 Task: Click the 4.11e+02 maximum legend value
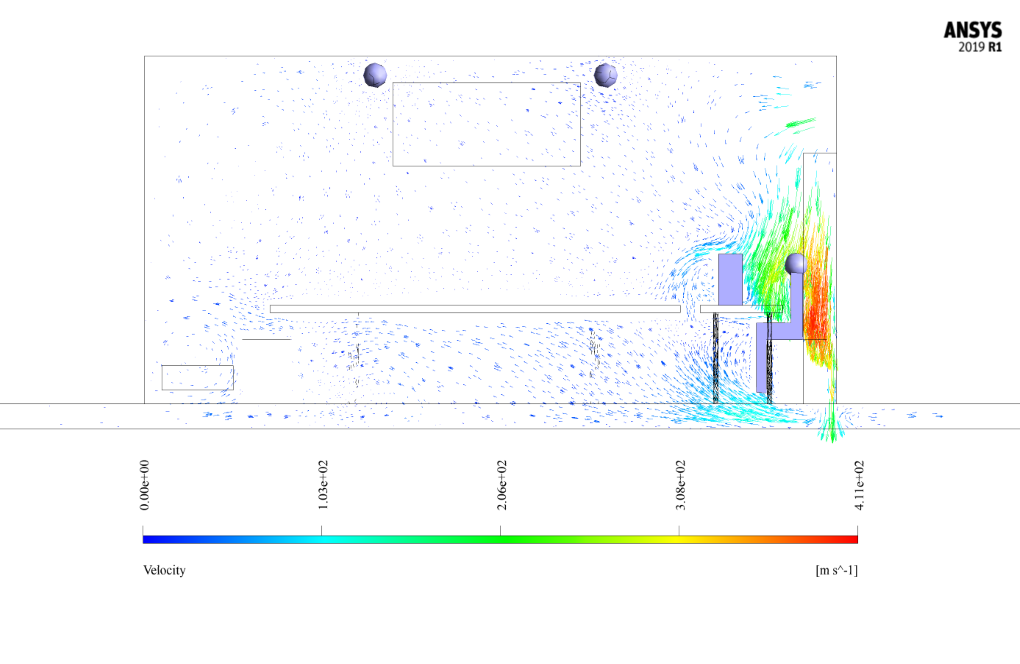click(x=858, y=485)
